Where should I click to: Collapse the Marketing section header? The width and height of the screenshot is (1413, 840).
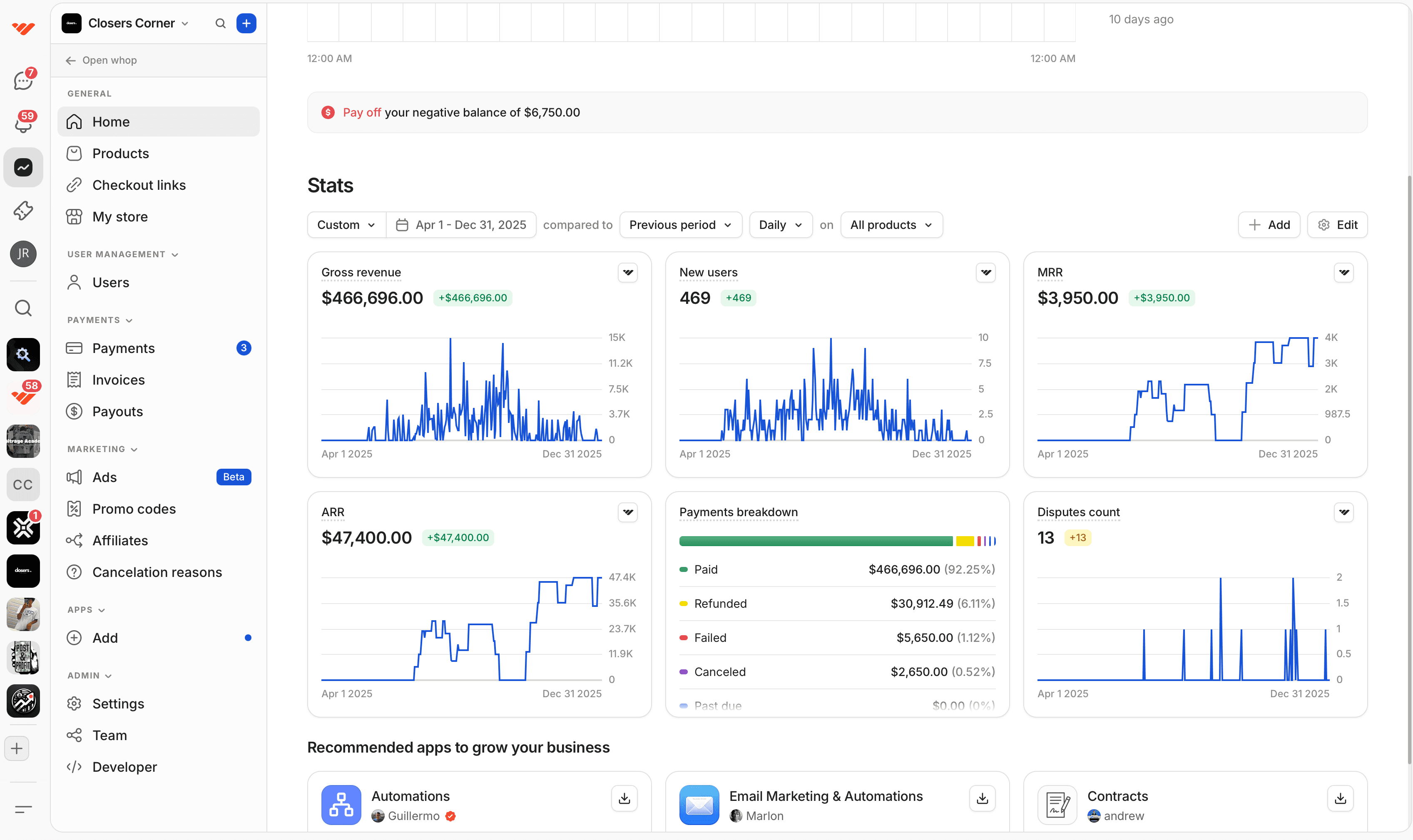tap(102, 449)
